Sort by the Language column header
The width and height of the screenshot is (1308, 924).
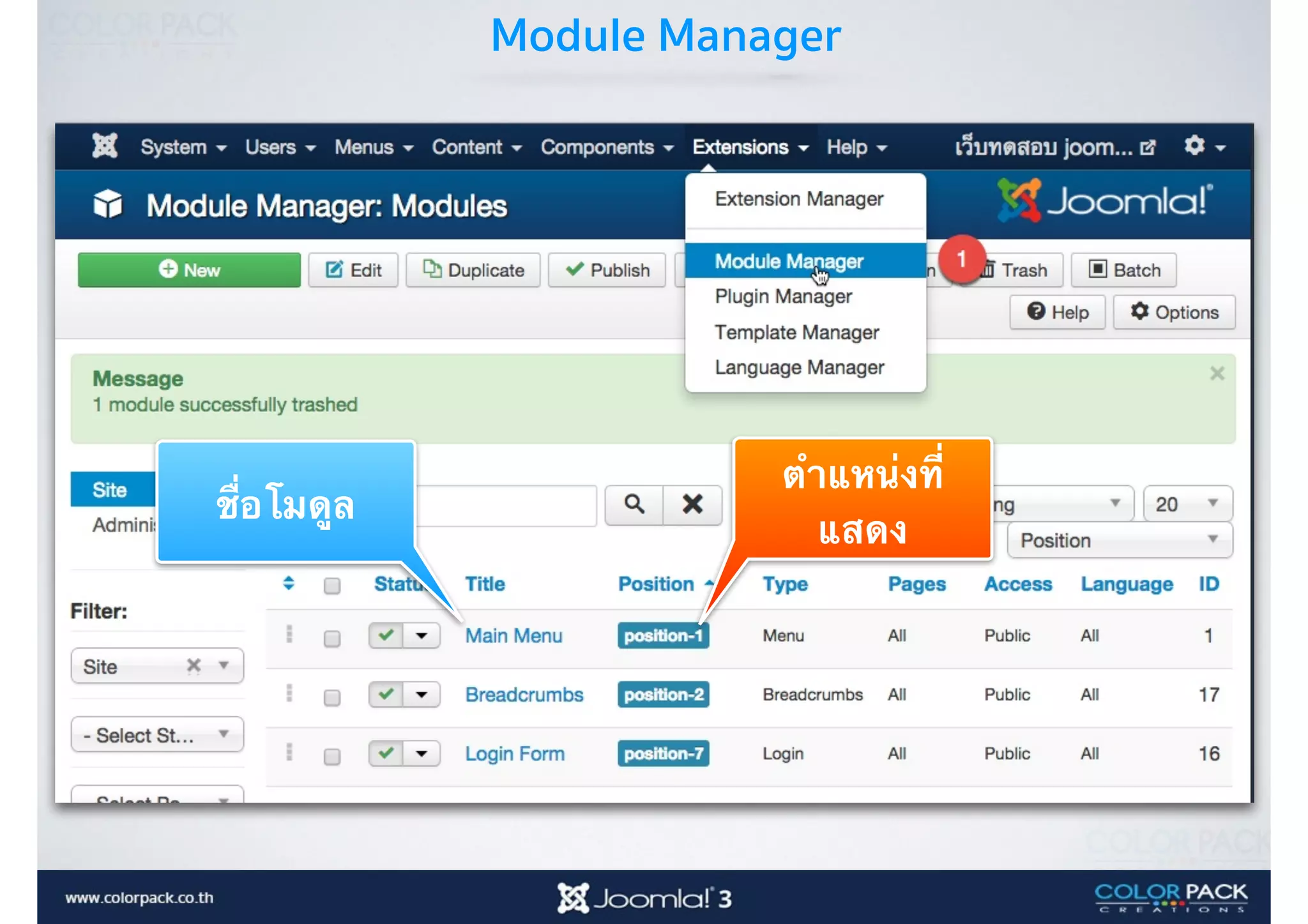point(1127,584)
